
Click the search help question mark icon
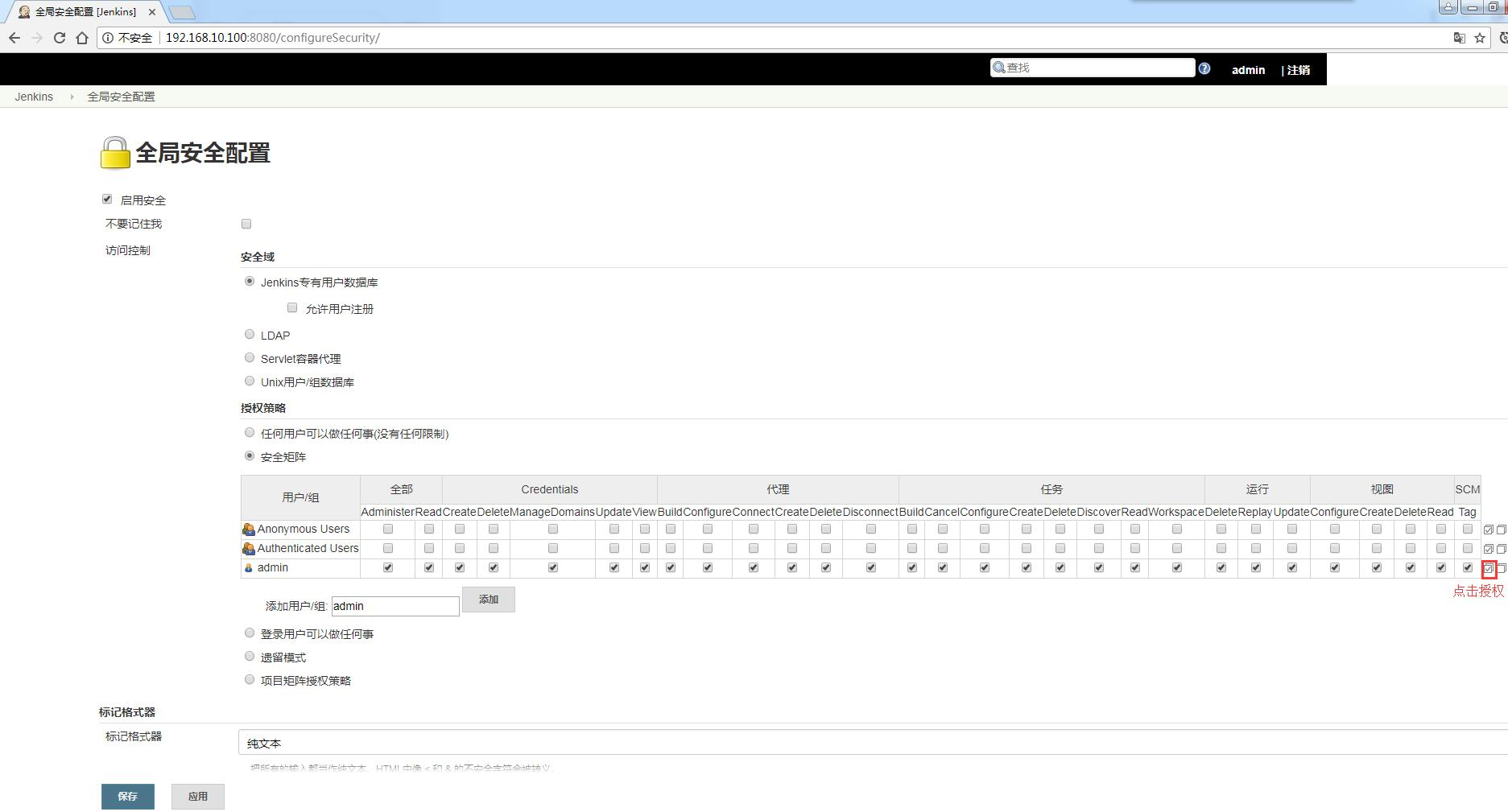click(x=1204, y=68)
